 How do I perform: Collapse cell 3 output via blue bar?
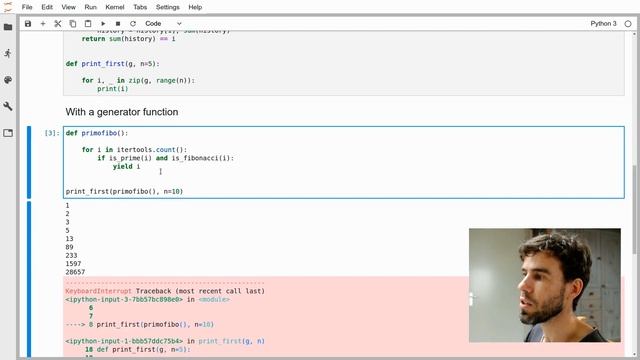[x=29, y=280]
